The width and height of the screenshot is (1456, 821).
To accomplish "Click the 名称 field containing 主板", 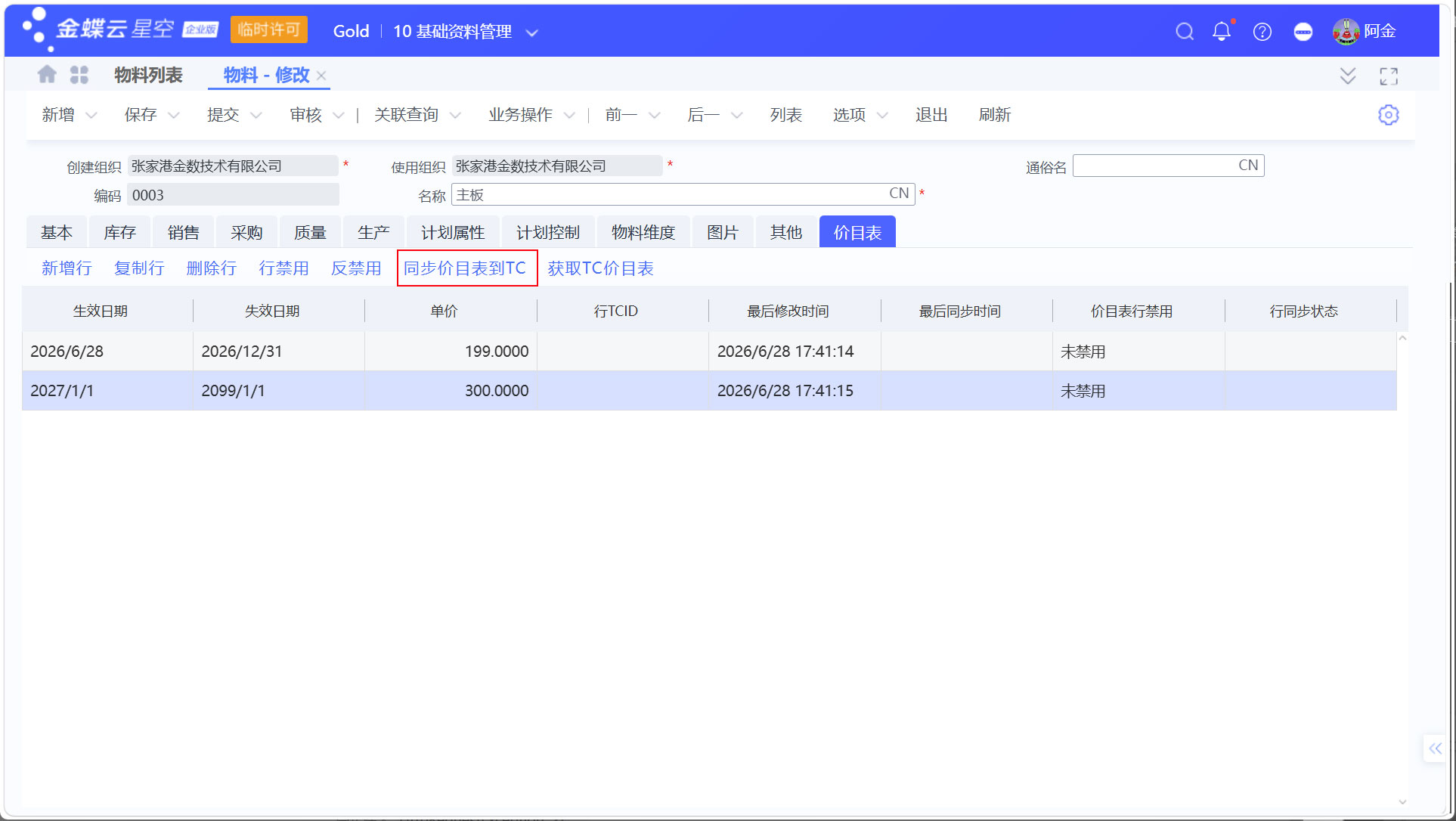I will pyautogui.click(x=683, y=194).
